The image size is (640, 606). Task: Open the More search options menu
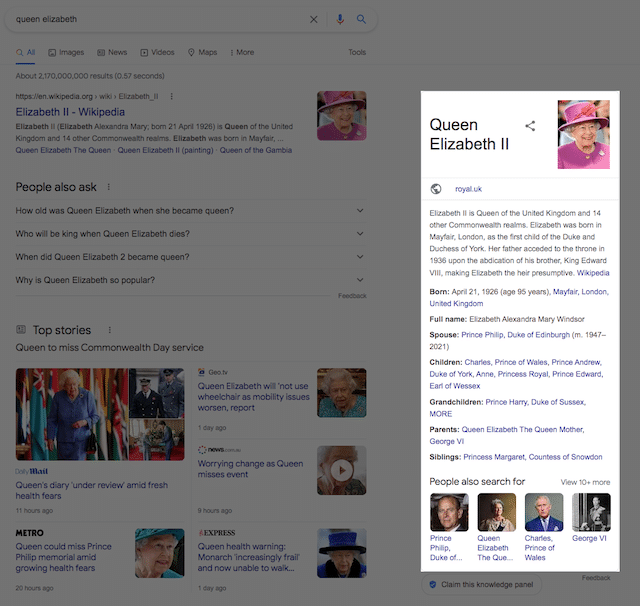click(x=242, y=53)
